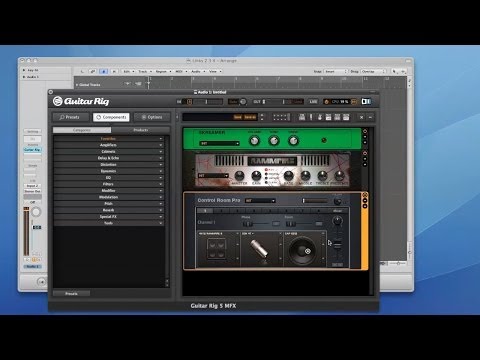
Task: Click the Presets button at sidebar bottom
Action: pos(72,294)
